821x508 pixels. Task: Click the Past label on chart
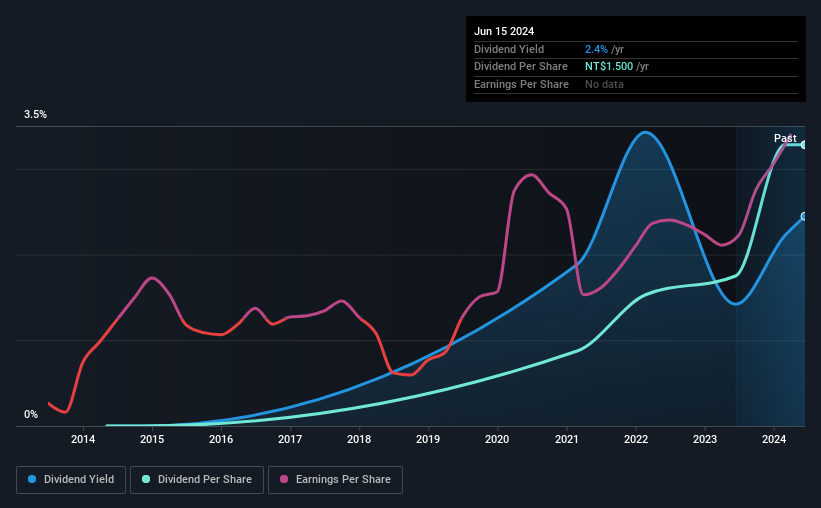(x=785, y=138)
